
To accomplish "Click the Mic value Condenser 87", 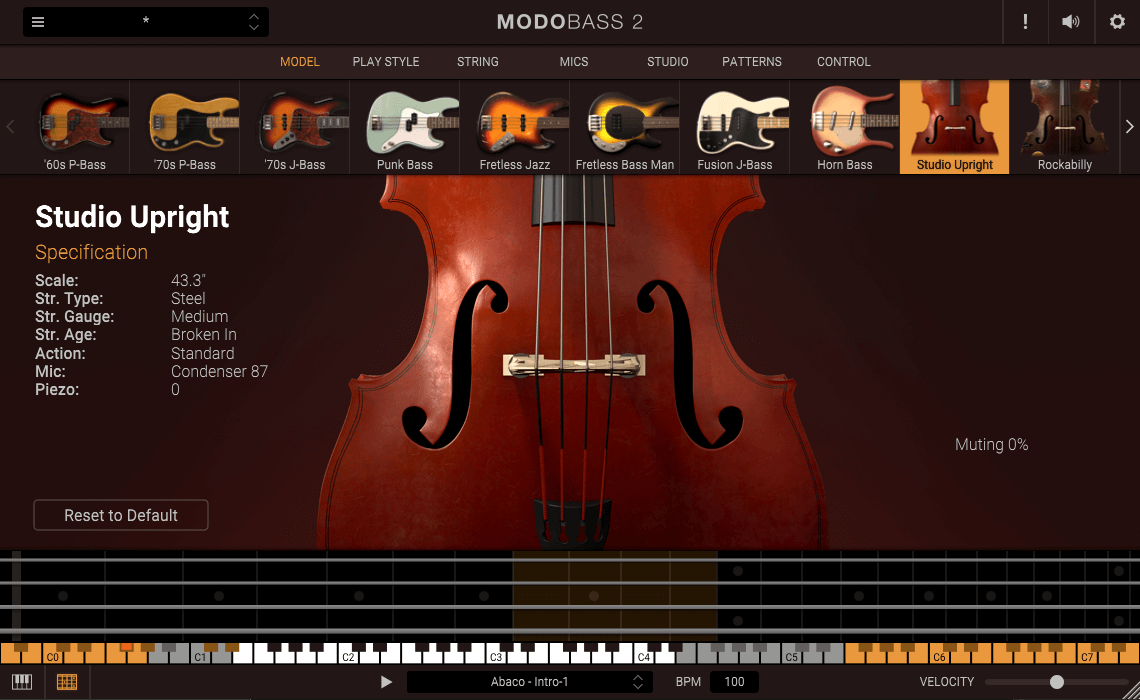I will pyautogui.click(x=220, y=372).
